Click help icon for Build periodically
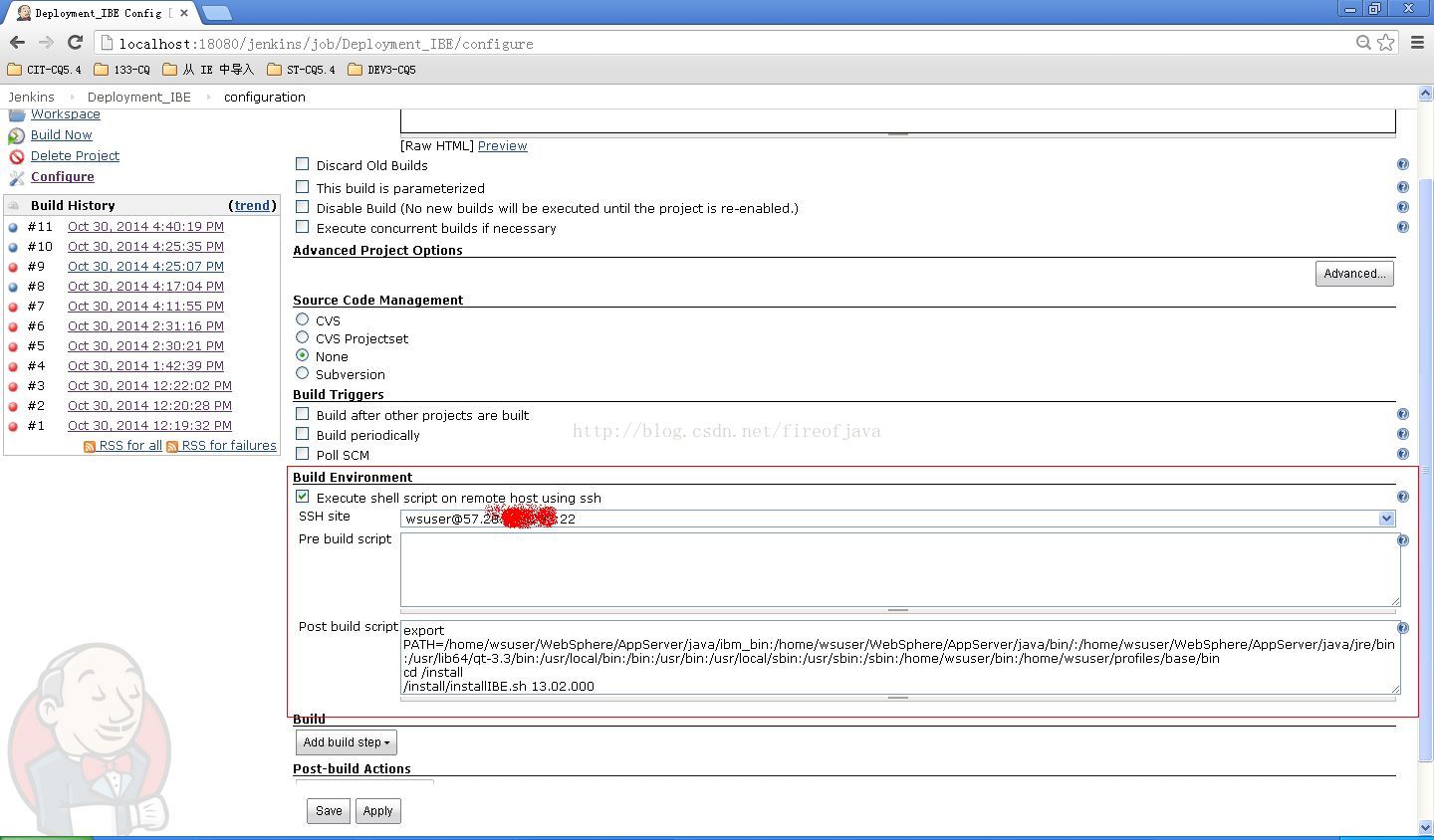1434x840 pixels. click(x=1402, y=434)
